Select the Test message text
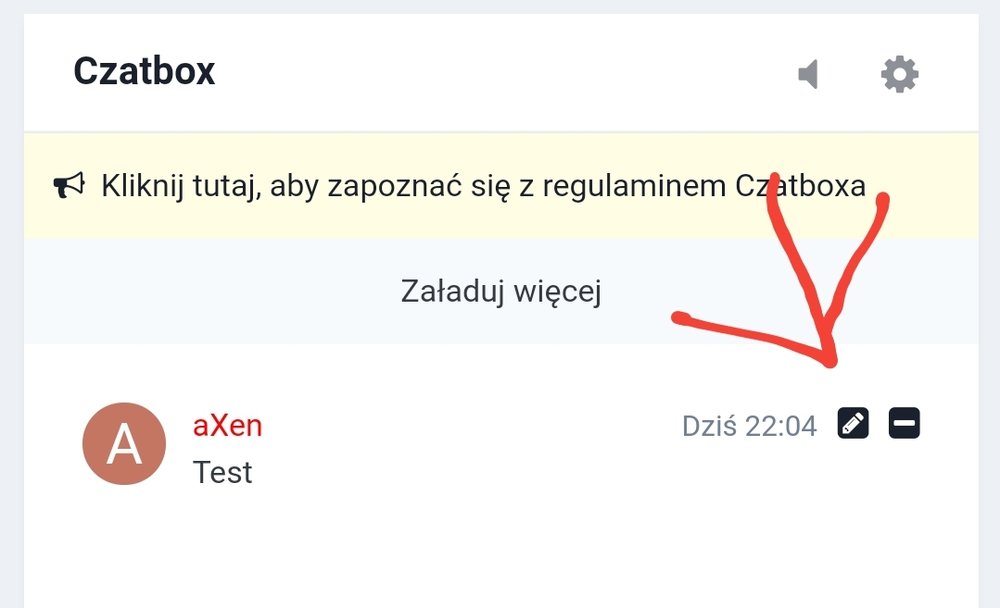The width and height of the screenshot is (1000, 608). click(222, 472)
